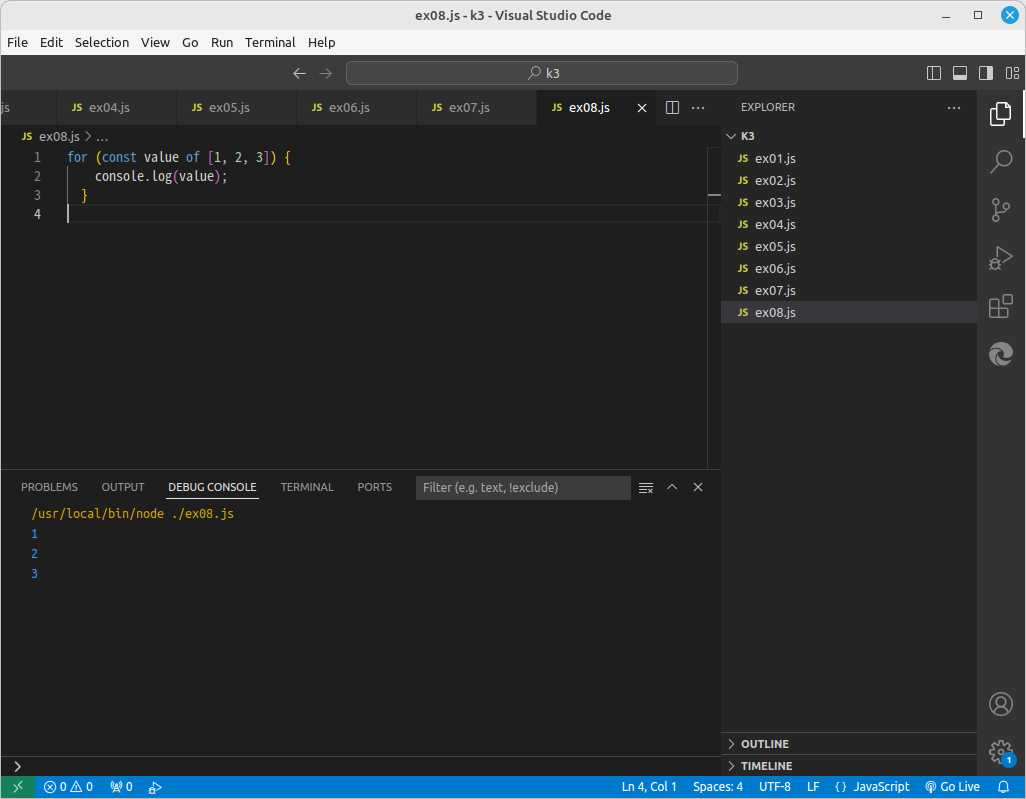
Task: Open the Search view in activity bar
Action: tap(1000, 162)
